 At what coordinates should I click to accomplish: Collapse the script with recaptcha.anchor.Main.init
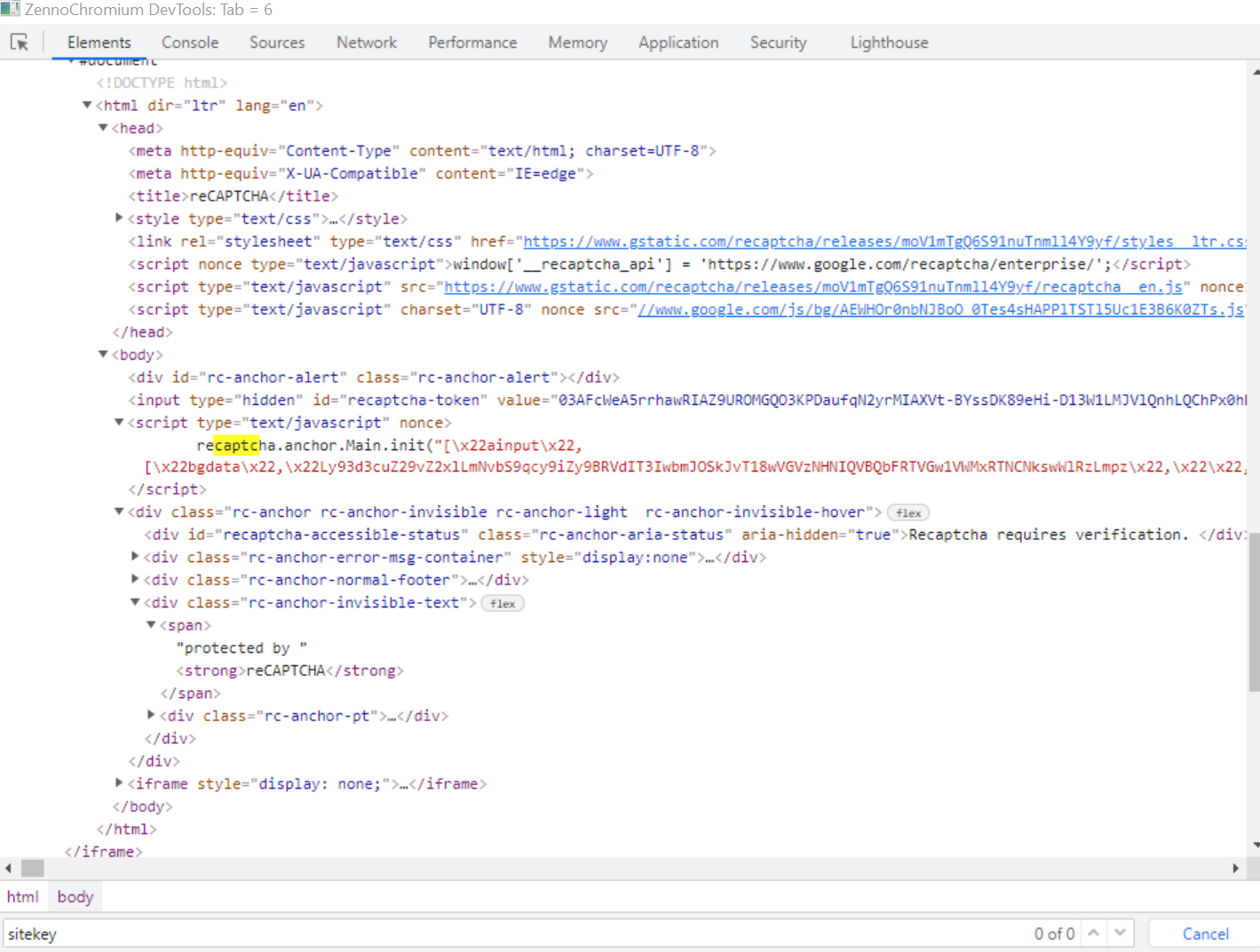pyautogui.click(x=119, y=422)
